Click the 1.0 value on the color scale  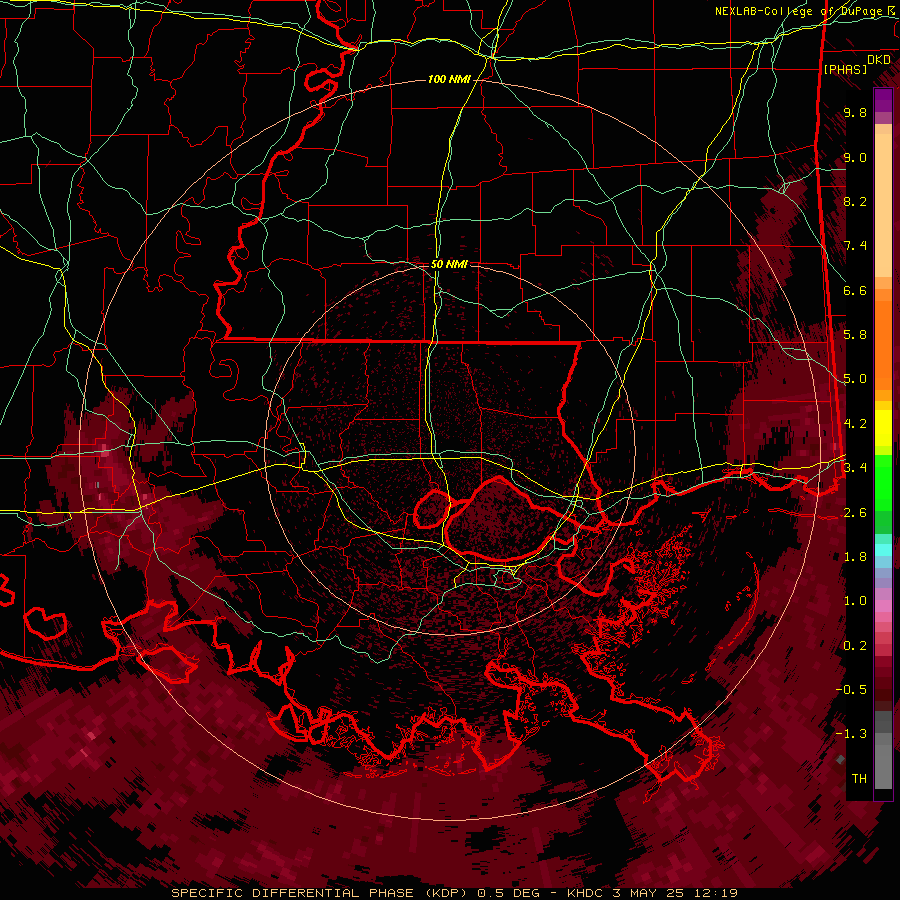point(855,601)
